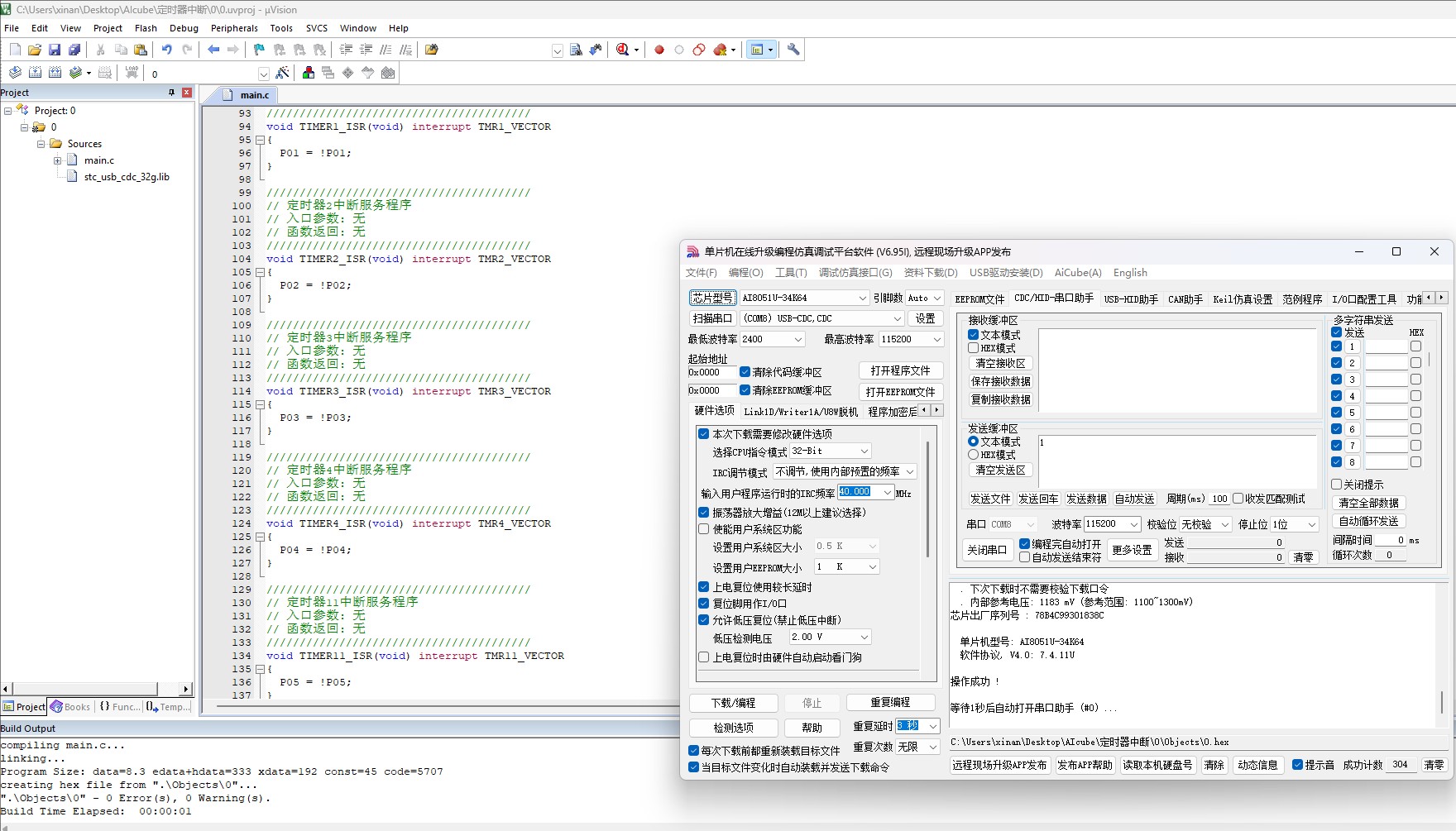Open file via the folder toolbar icon
1456x831 pixels.
tap(35, 50)
